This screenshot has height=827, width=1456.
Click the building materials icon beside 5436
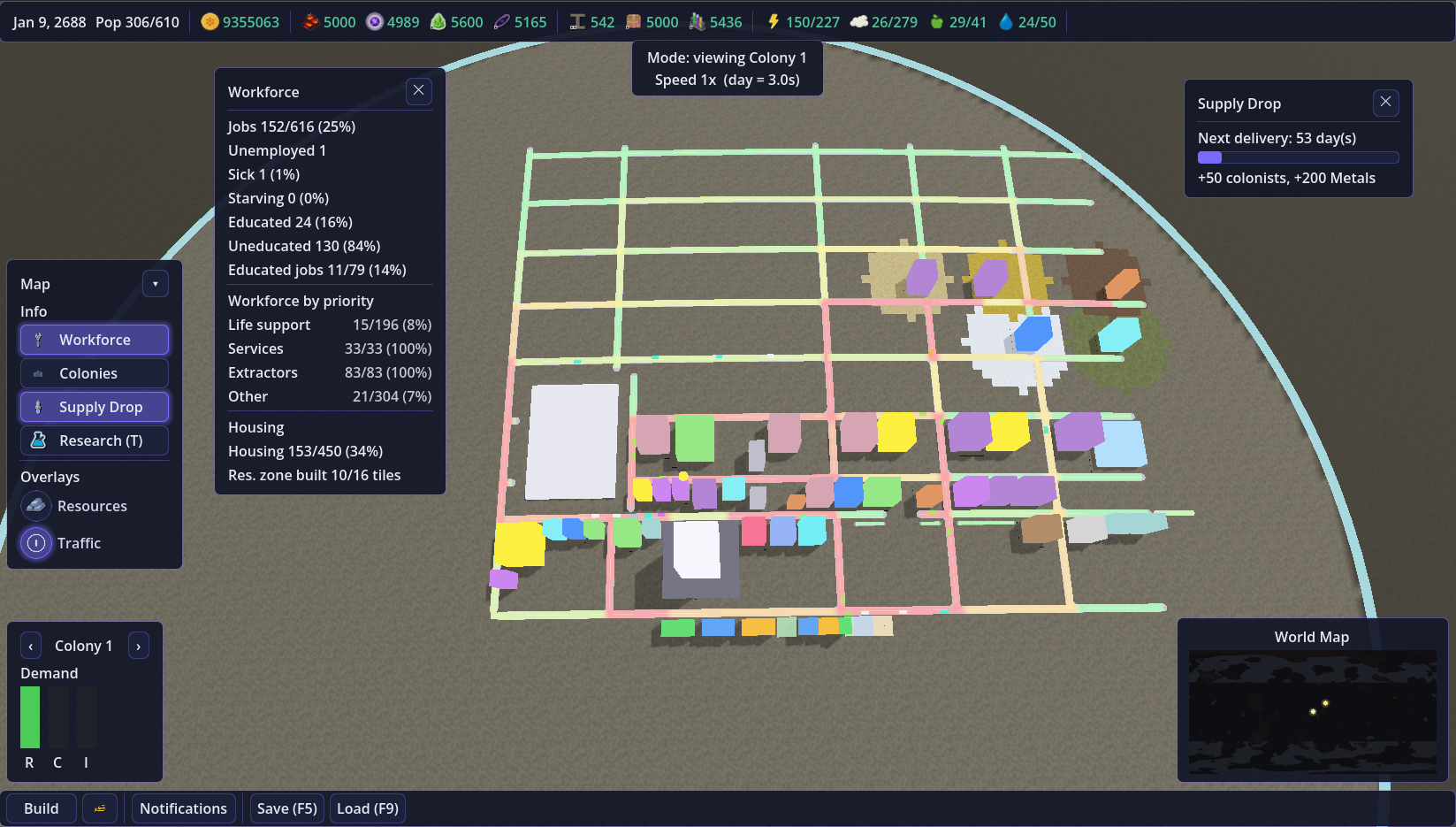pos(697,22)
